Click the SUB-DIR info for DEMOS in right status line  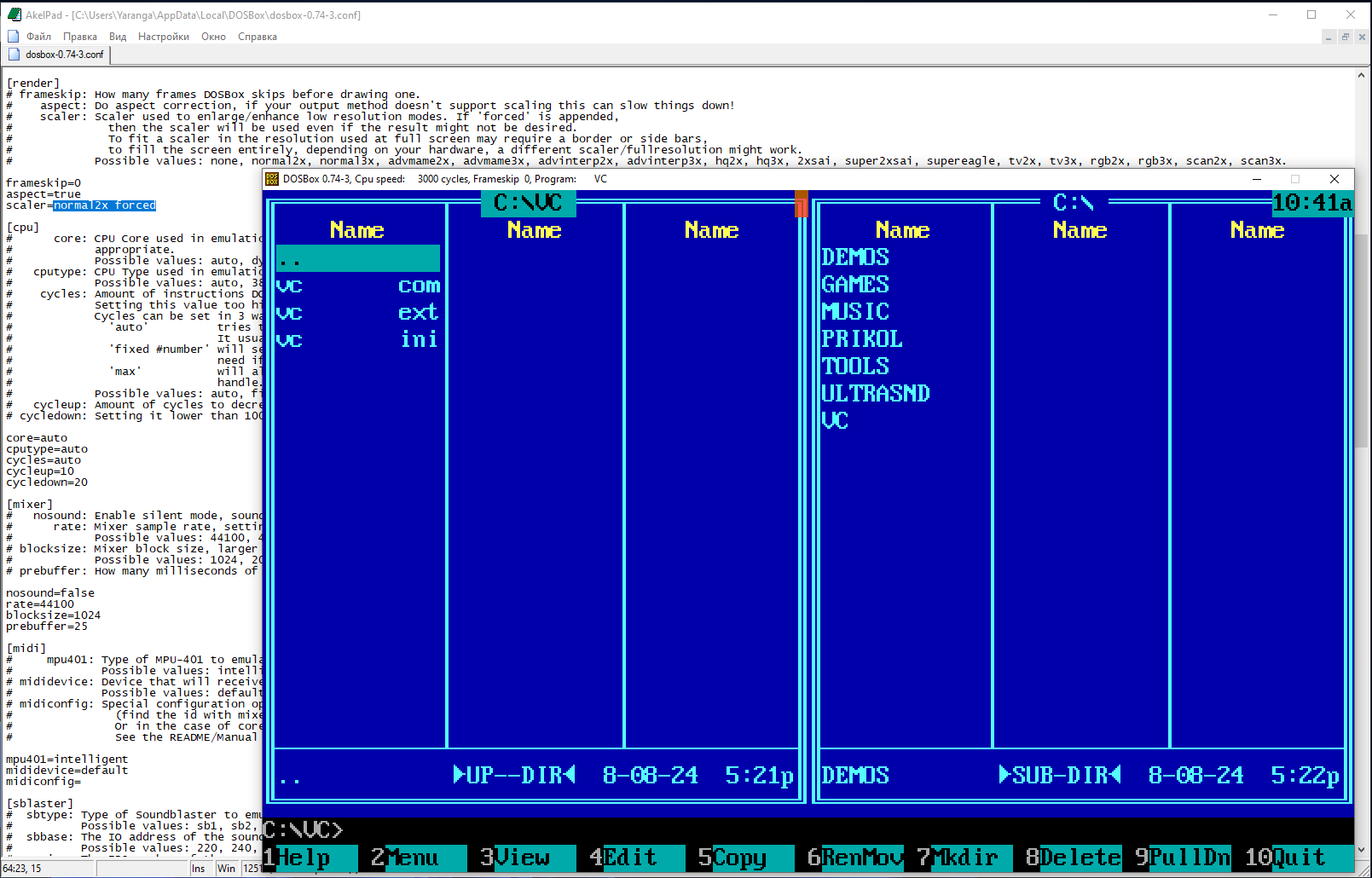pos(1060,776)
